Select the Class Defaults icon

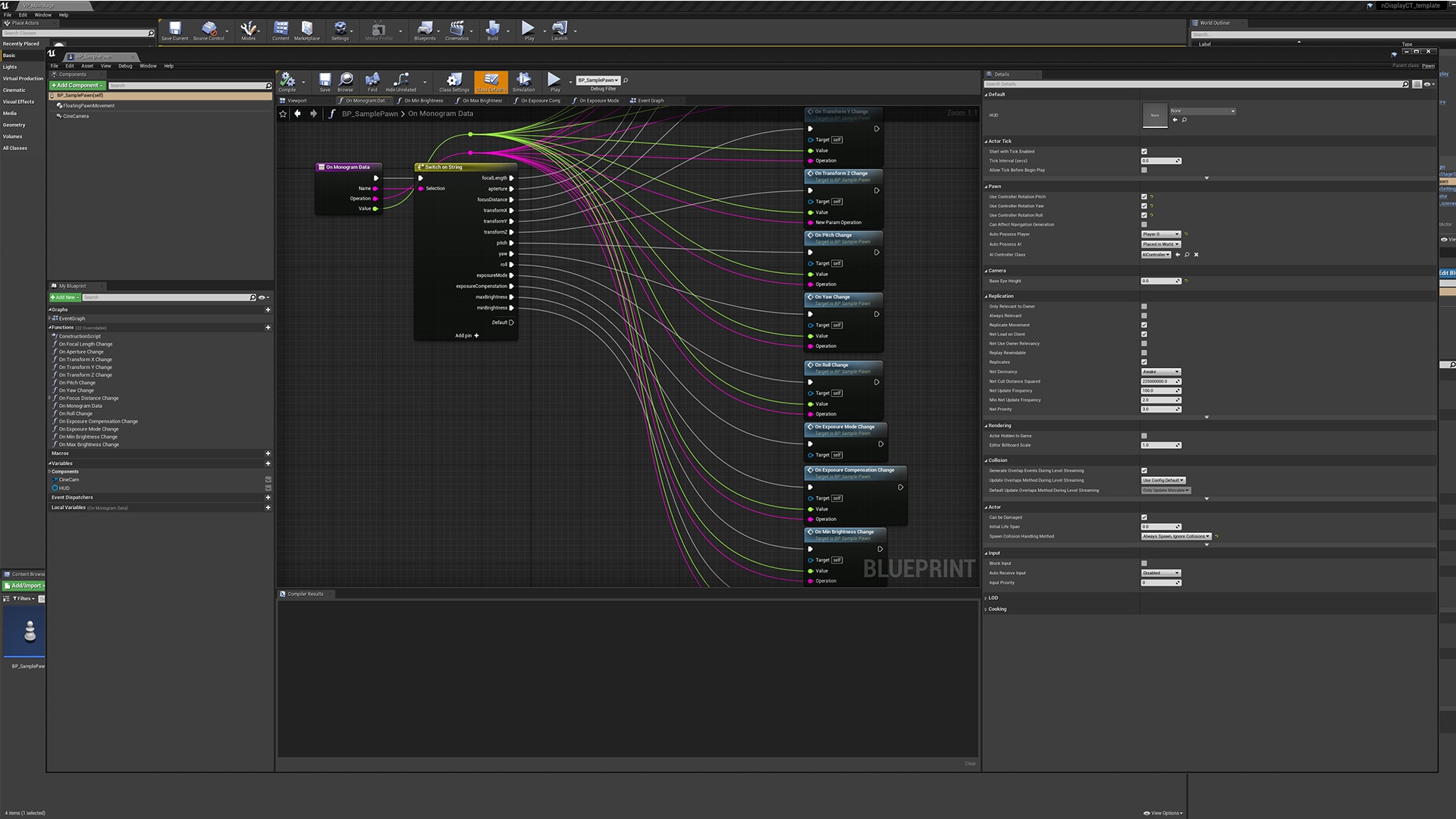pos(491,82)
